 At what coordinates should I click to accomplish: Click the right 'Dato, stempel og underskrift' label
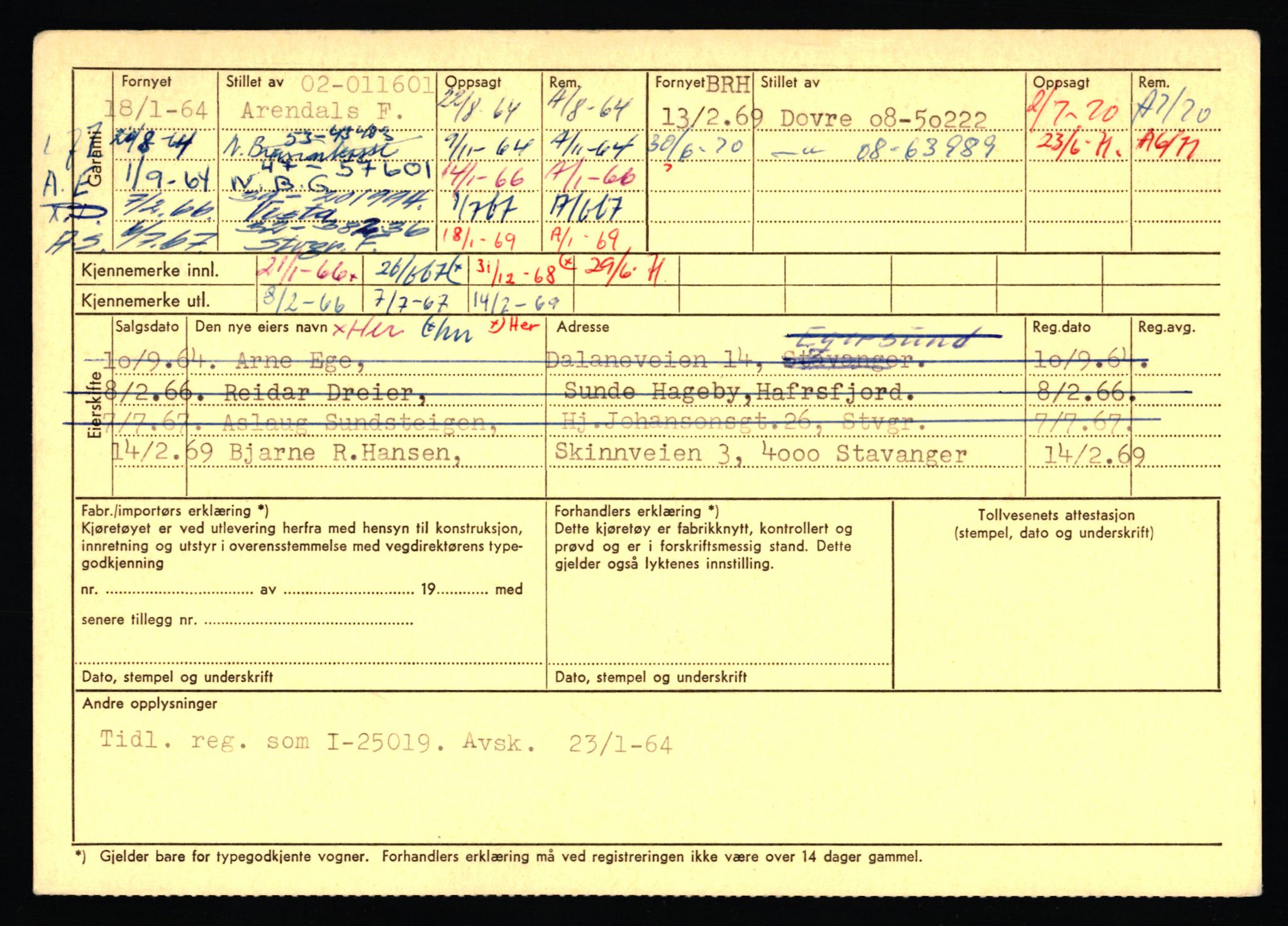[651, 678]
